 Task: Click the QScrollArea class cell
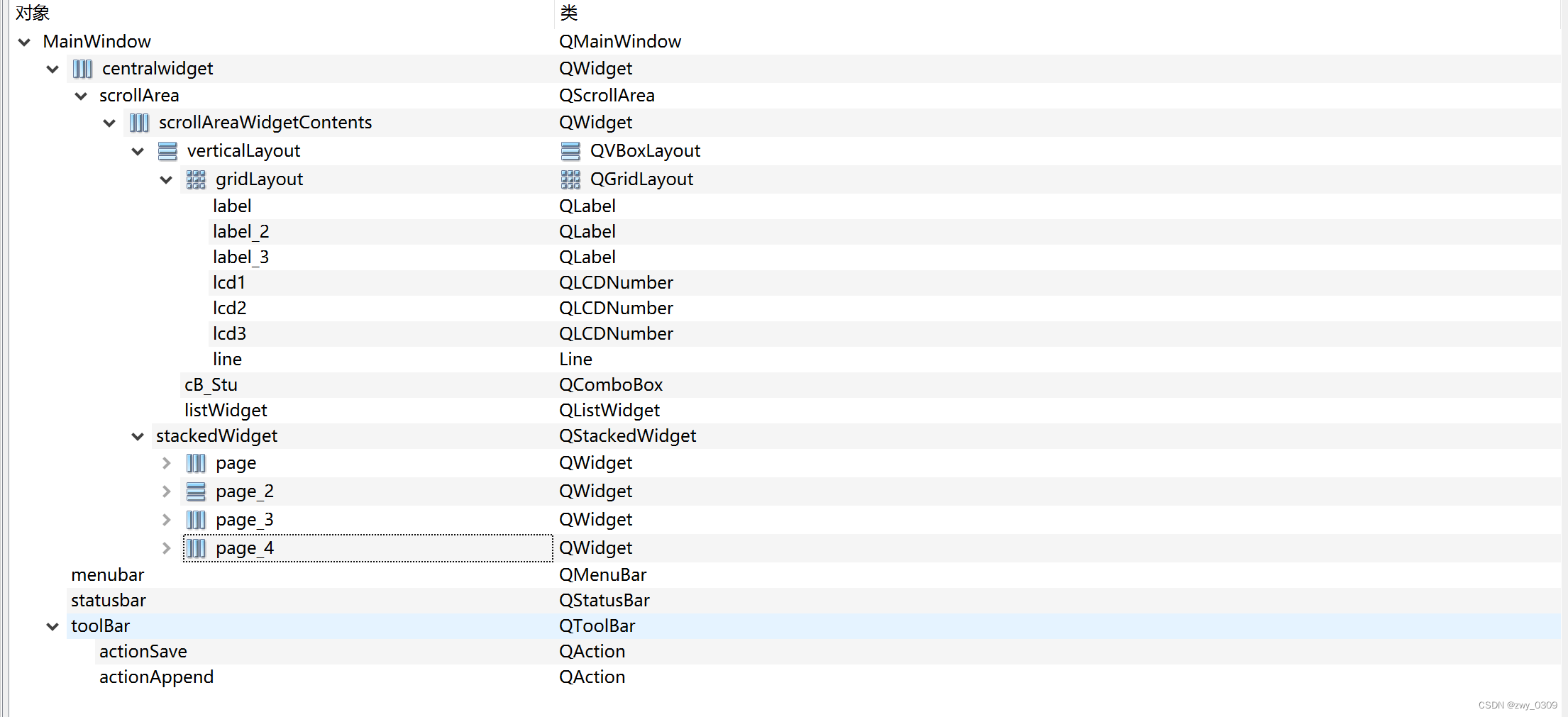tap(607, 96)
